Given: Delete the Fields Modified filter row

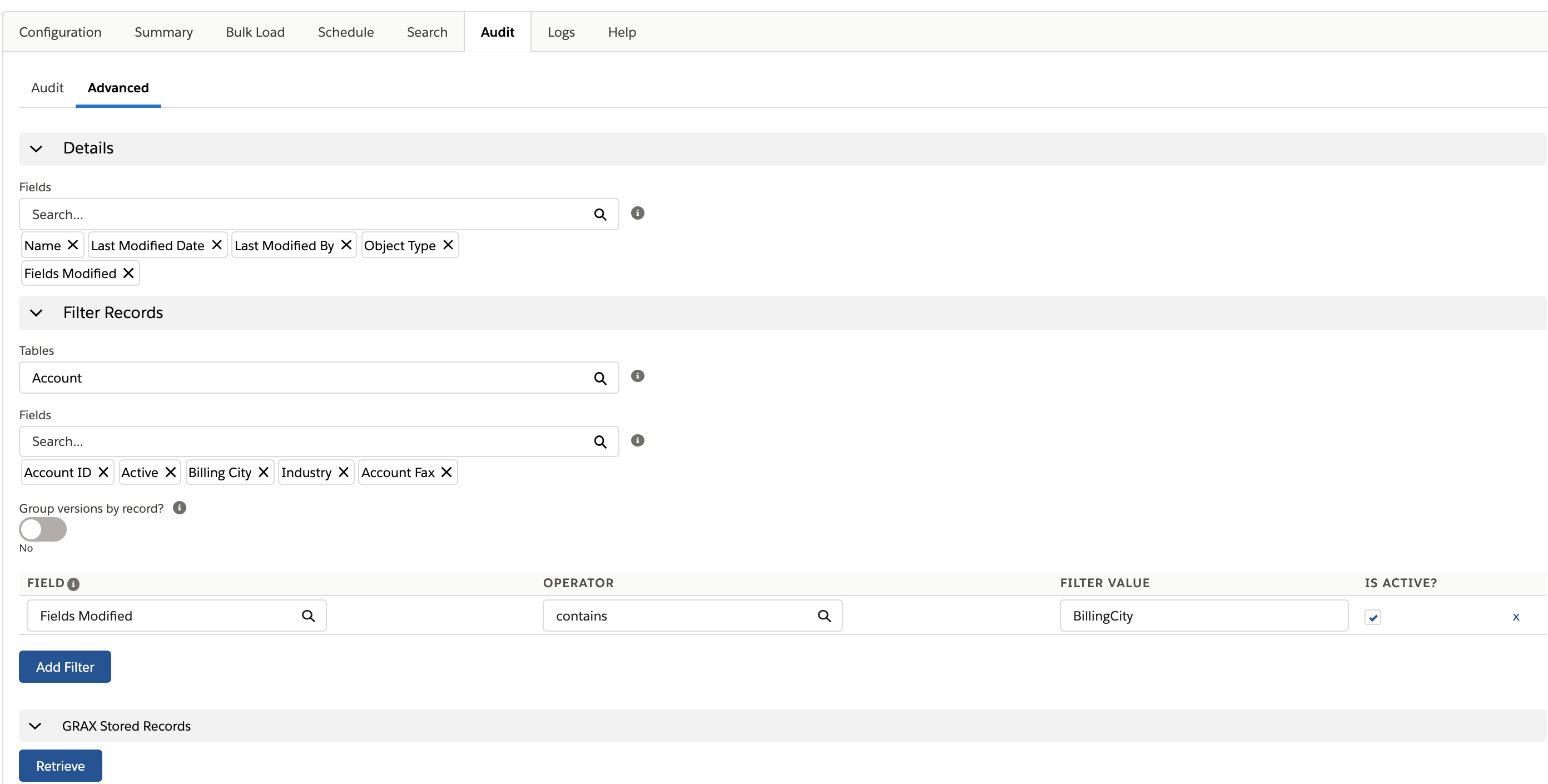Looking at the screenshot, I should (1516, 617).
